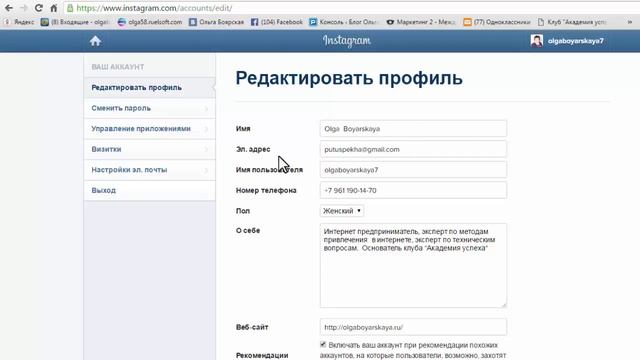Open the Консоль blog bookmark
The height and width of the screenshot is (360, 640).
pyautogui.click(x=344, y=22)
